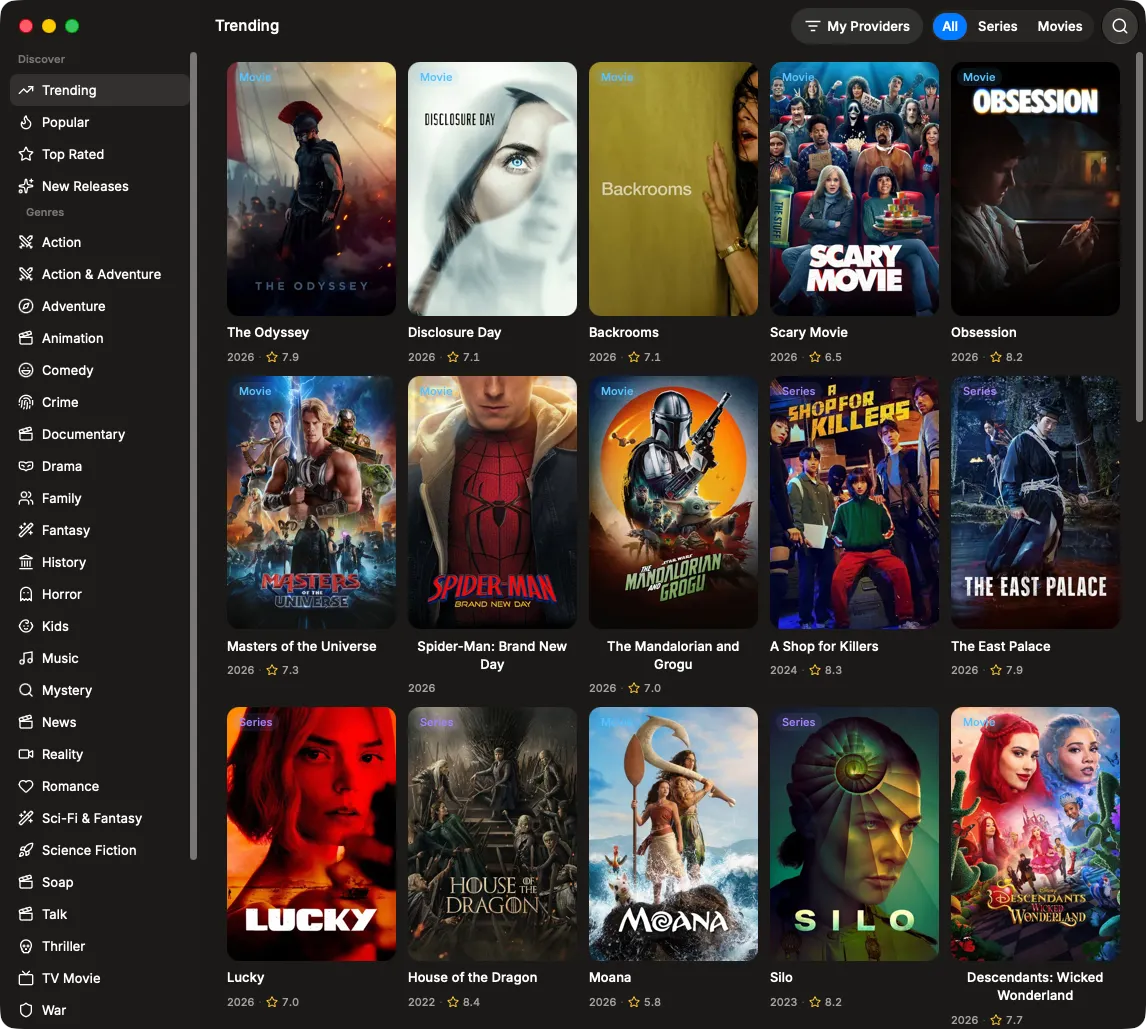This screenshot has width=1146, height=1029.
Task: Open the Lucky series poster
Action: click(x=311, y=833)
